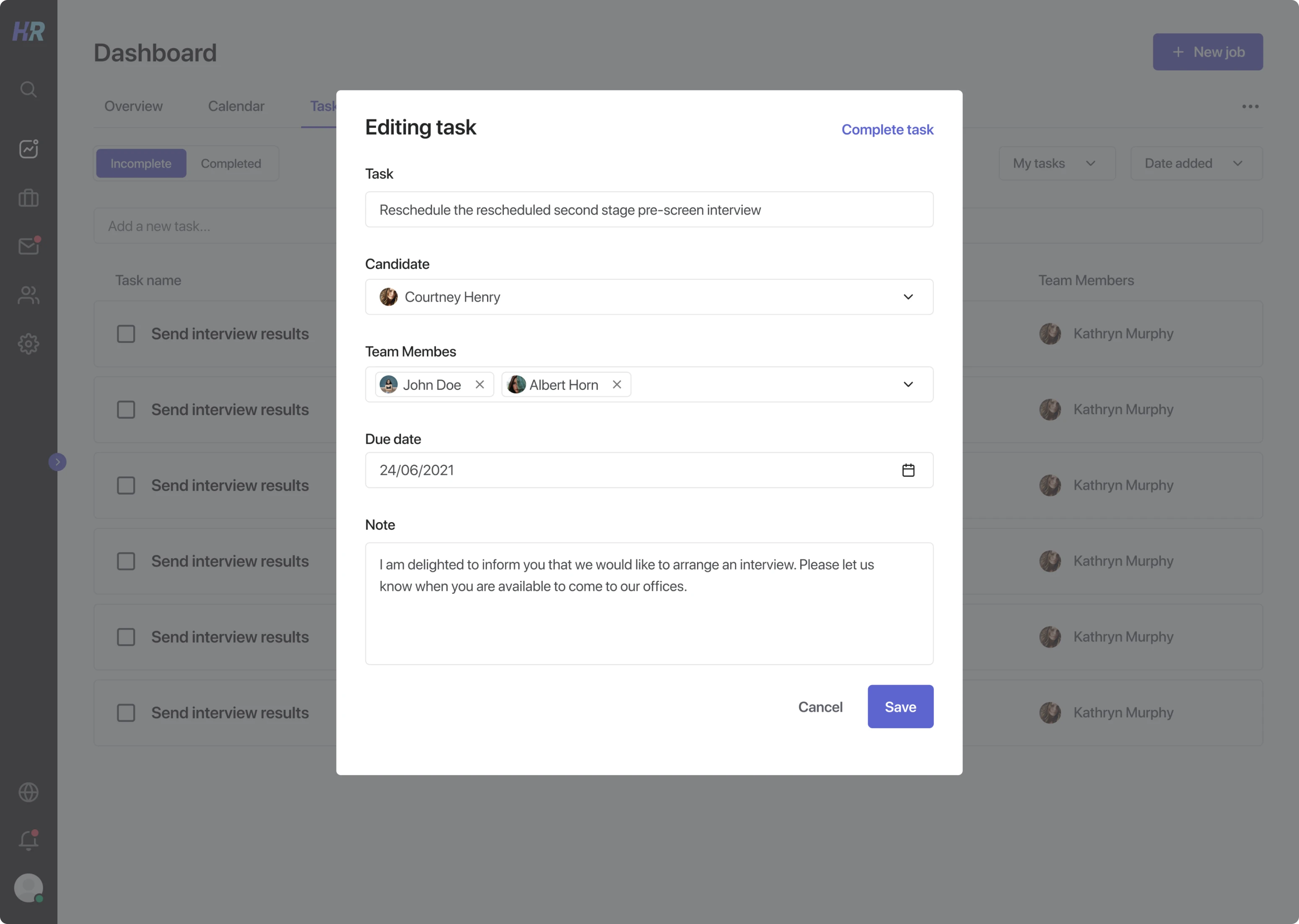Switch to the Completed tasks tab
This screenshot has height=924, width=1299.
point(231,163)
